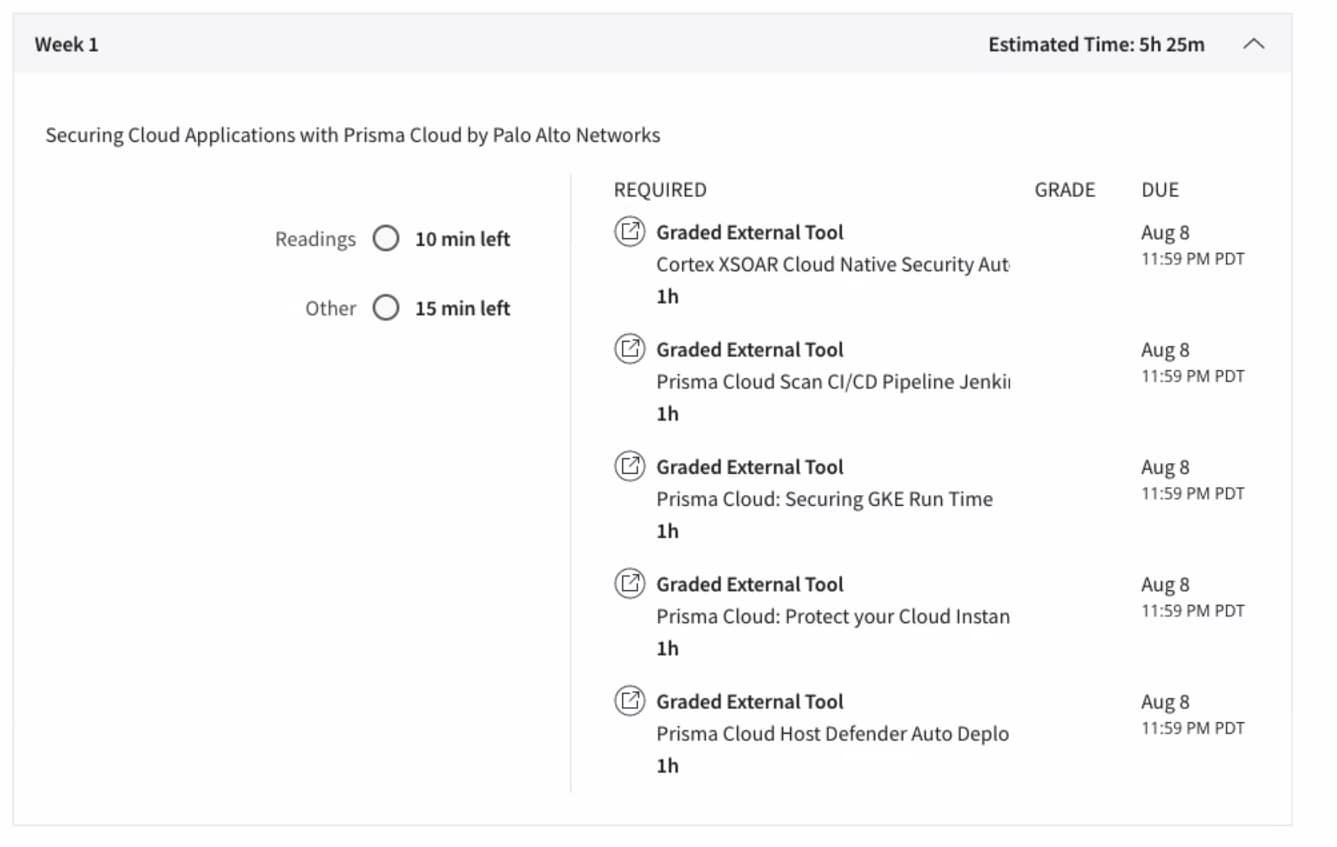Click 1h duration under Cortex XSOAR item

[667, 296]
